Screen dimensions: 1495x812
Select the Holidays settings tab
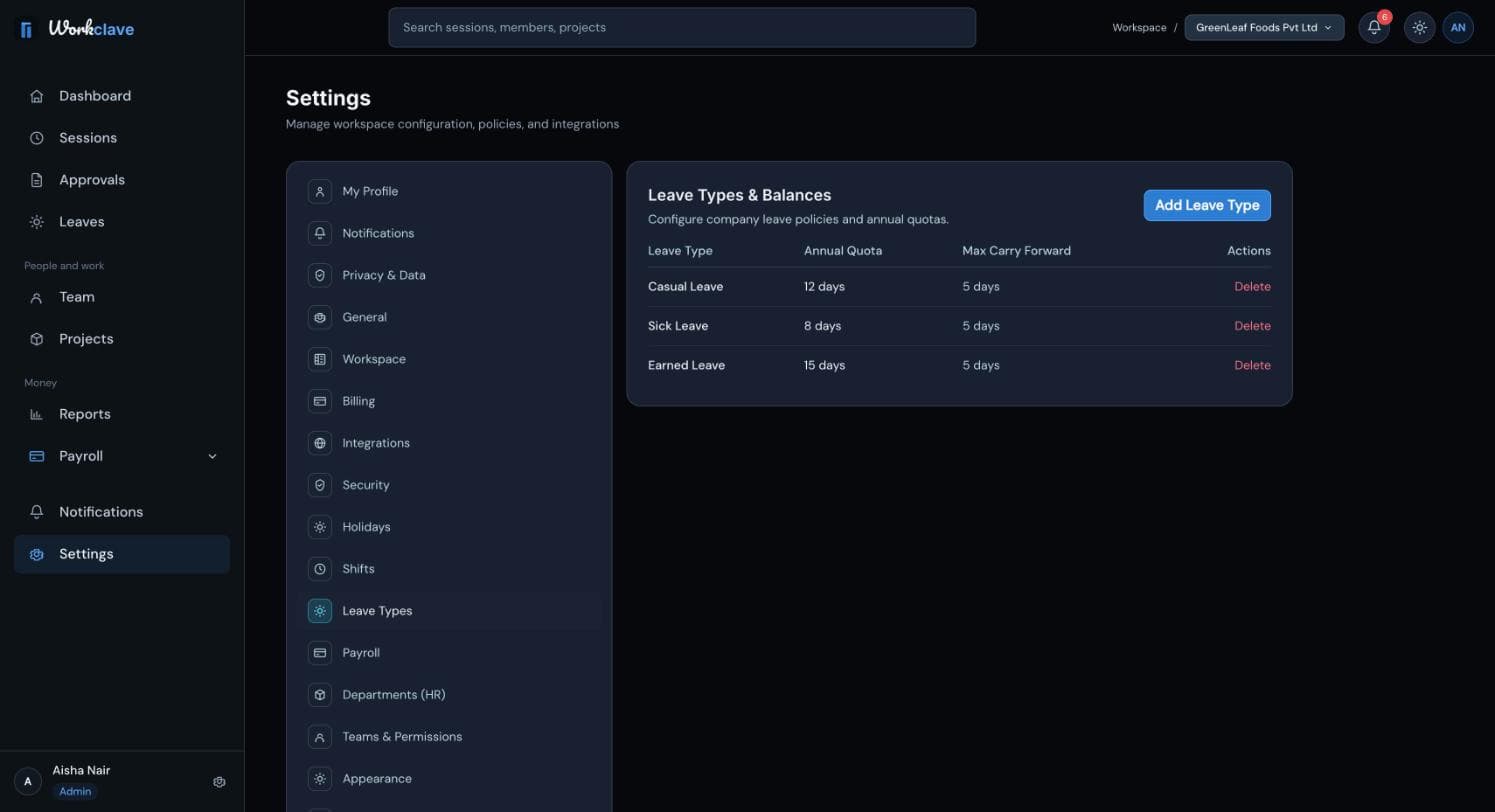point(450,527)
